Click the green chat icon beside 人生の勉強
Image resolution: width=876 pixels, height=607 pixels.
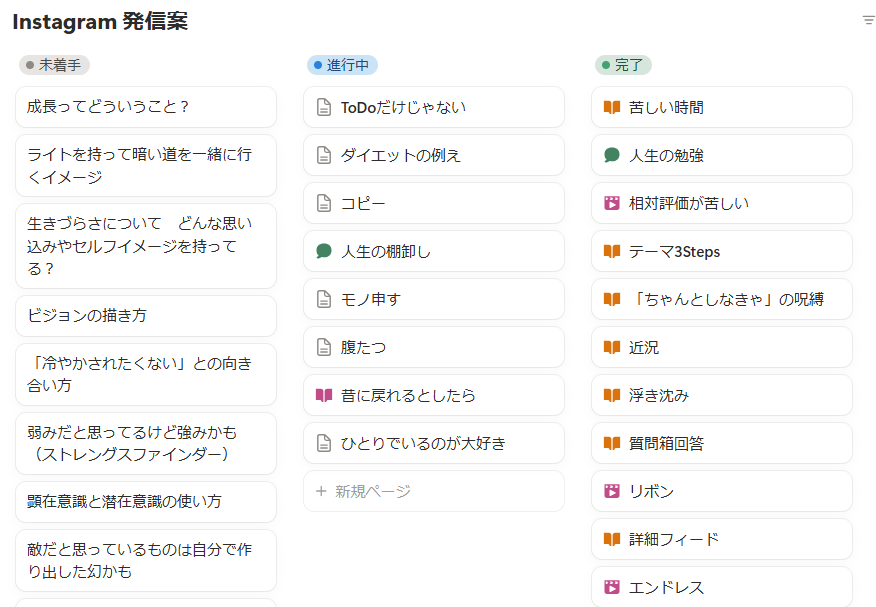612,156
